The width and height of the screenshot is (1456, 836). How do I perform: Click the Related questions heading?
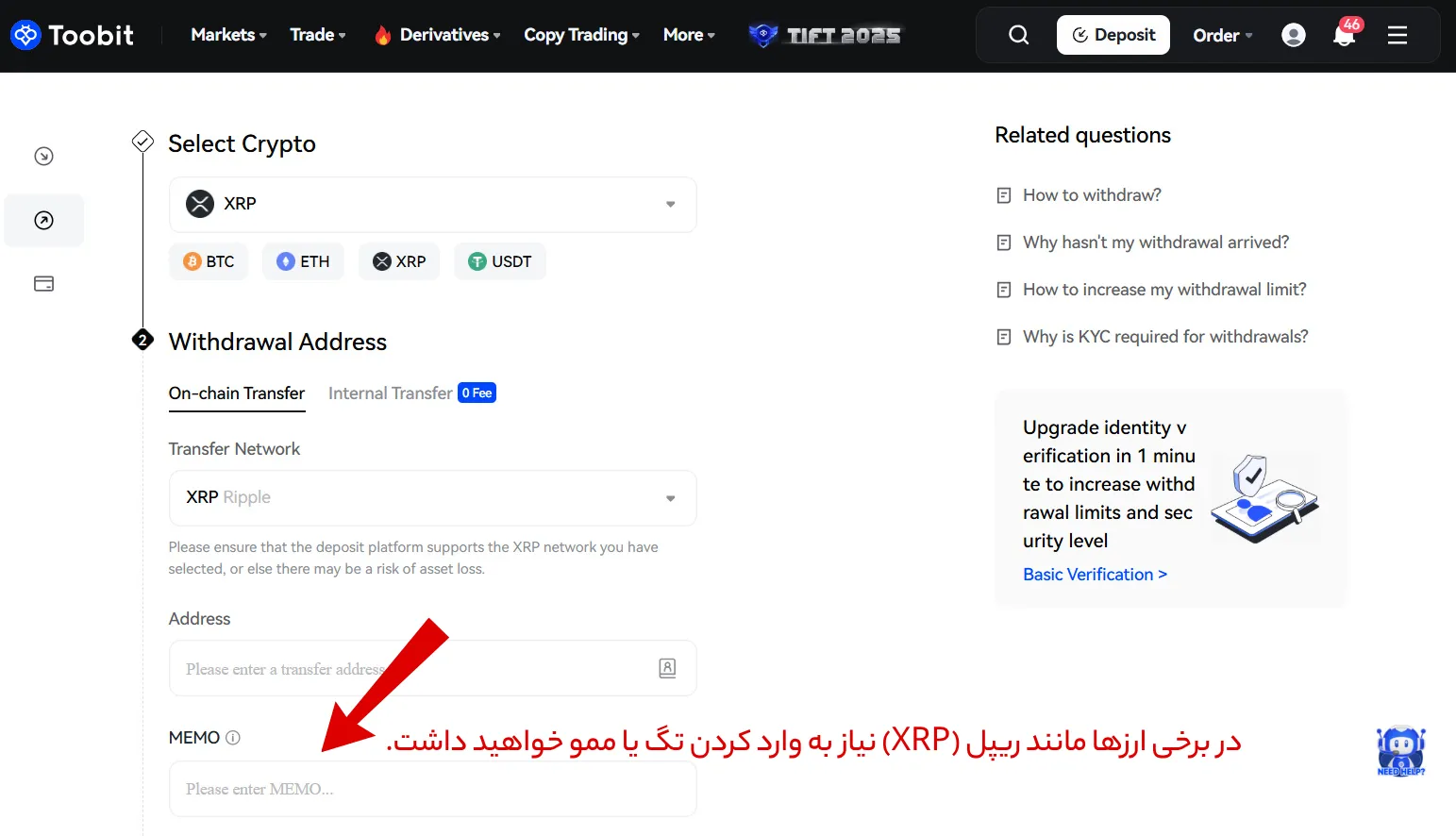coord(1082,135)
